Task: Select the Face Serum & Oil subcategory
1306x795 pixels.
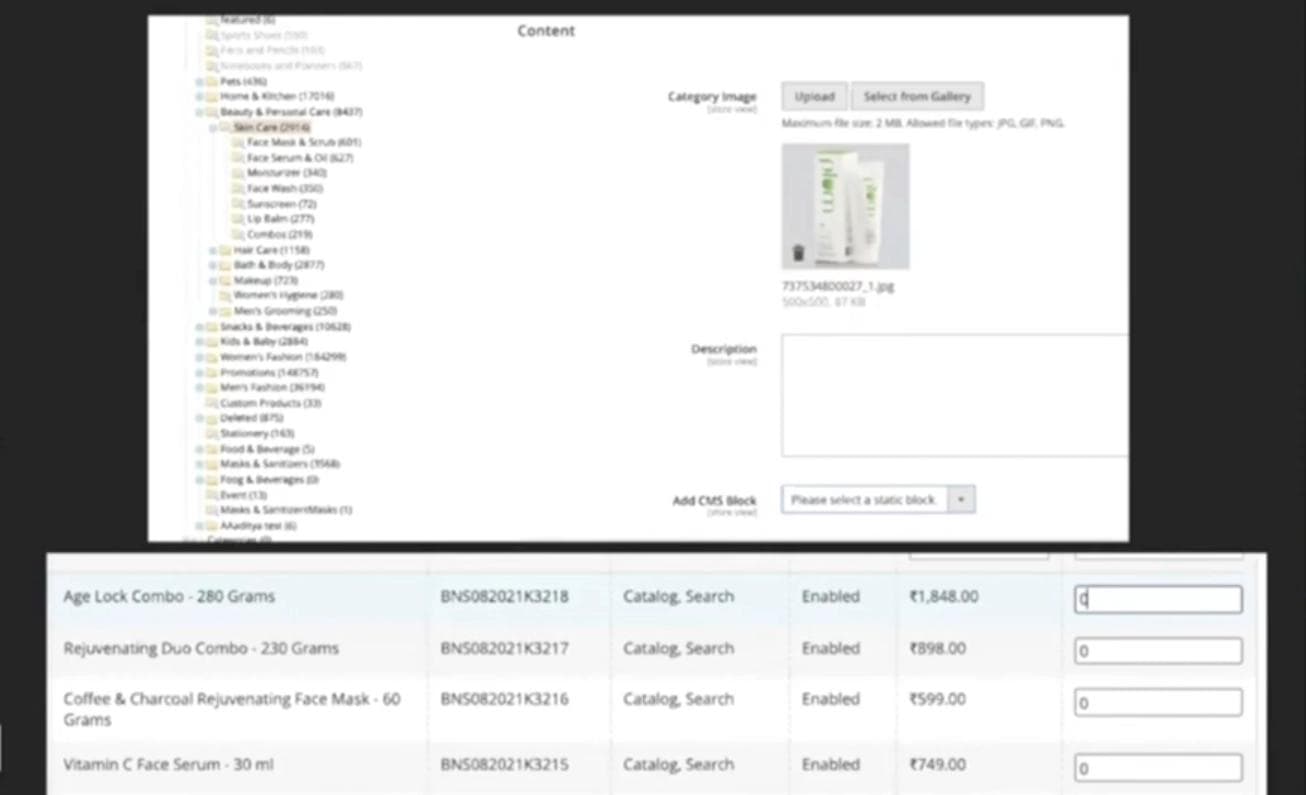Action: [x=296, y=157]
